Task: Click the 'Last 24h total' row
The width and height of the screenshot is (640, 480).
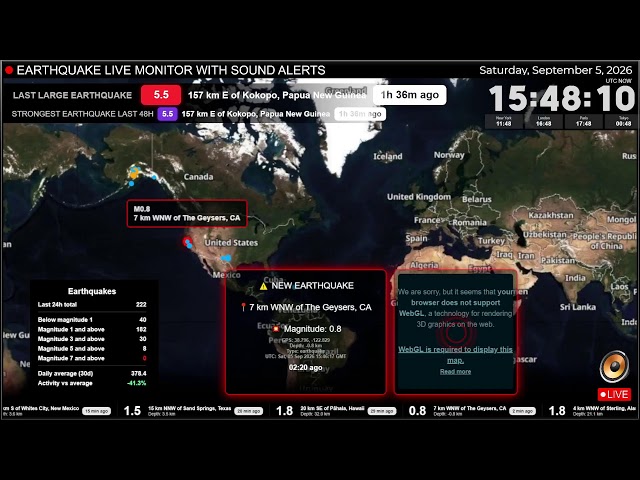Action: 92,304
